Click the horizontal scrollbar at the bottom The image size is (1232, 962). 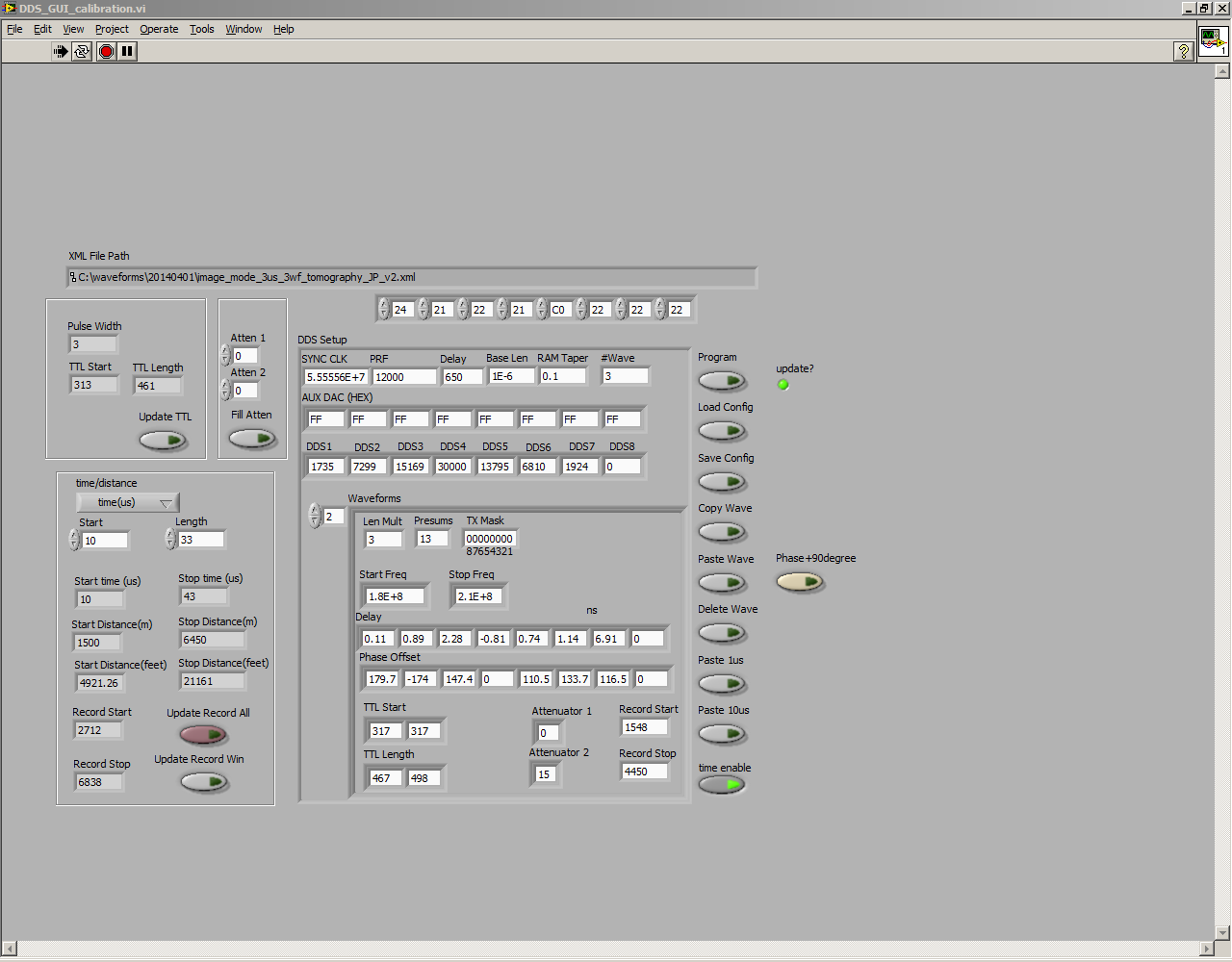point(606,949)
